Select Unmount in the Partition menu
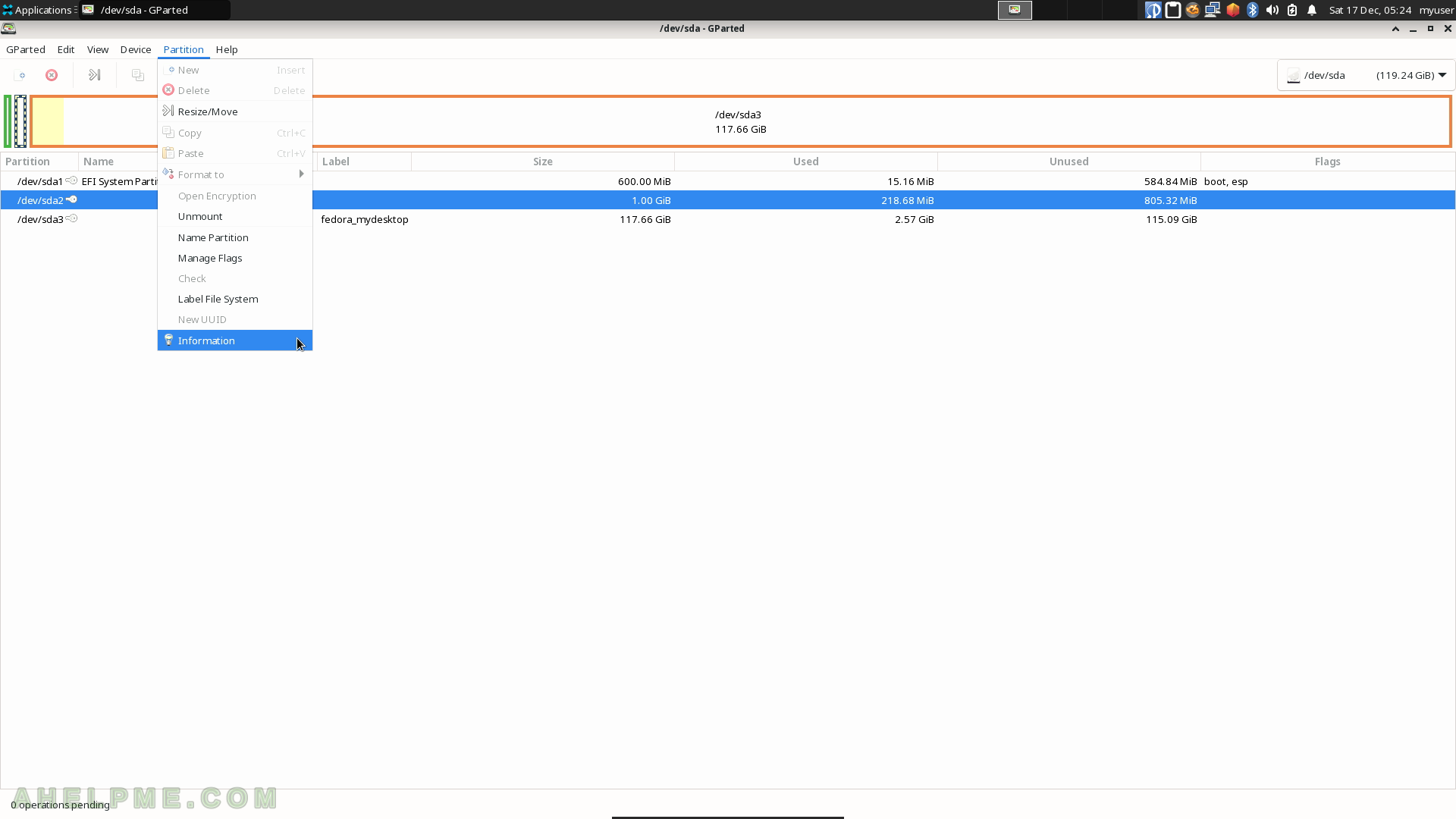Viewport: 1456px width, 819px height. coord(235,216)
